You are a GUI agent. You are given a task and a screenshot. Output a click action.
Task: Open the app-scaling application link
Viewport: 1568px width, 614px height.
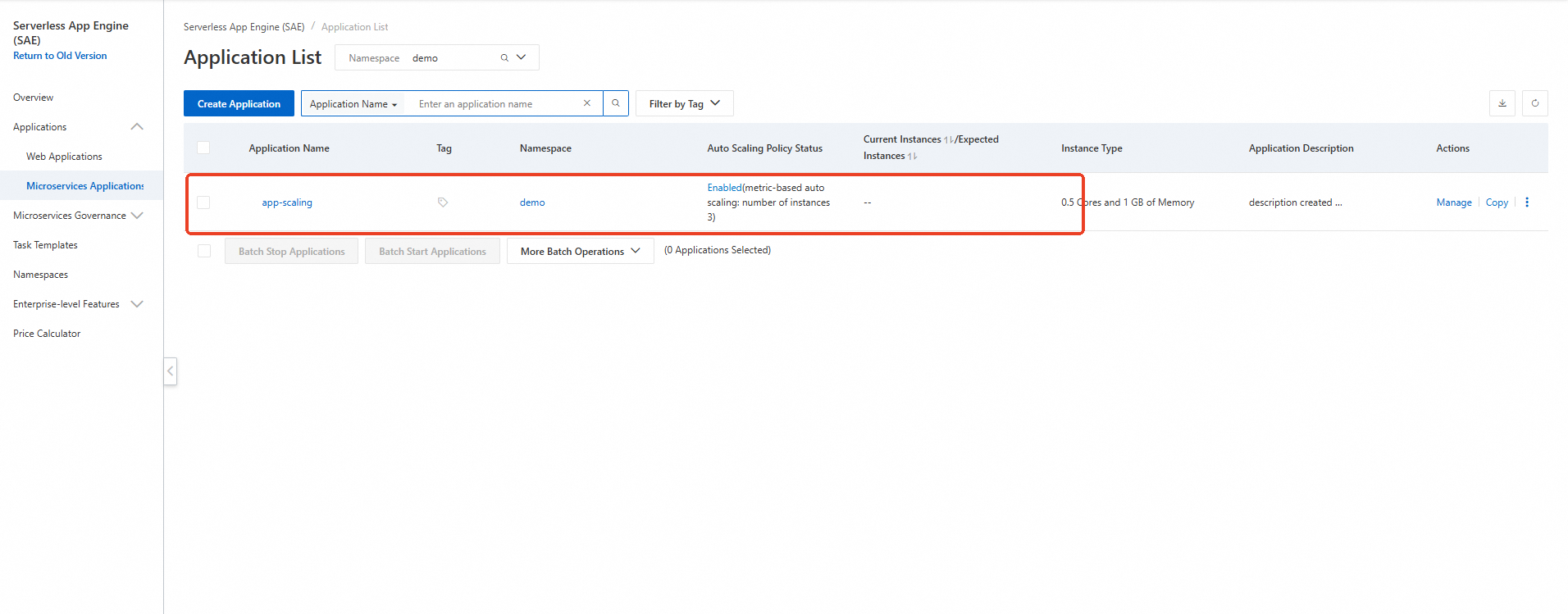click(x=287, y=202)
